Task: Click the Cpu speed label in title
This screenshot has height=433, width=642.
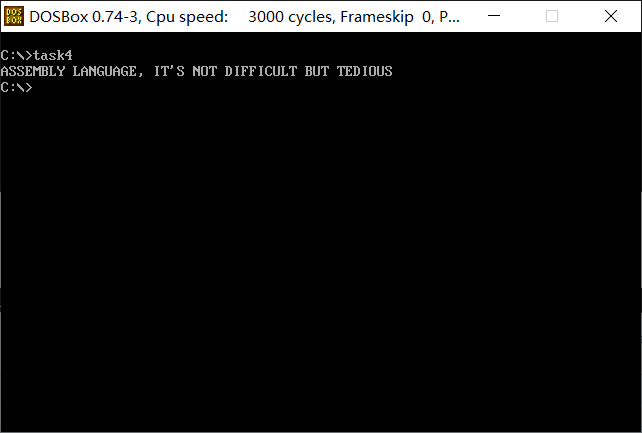Action: (187, 17)
